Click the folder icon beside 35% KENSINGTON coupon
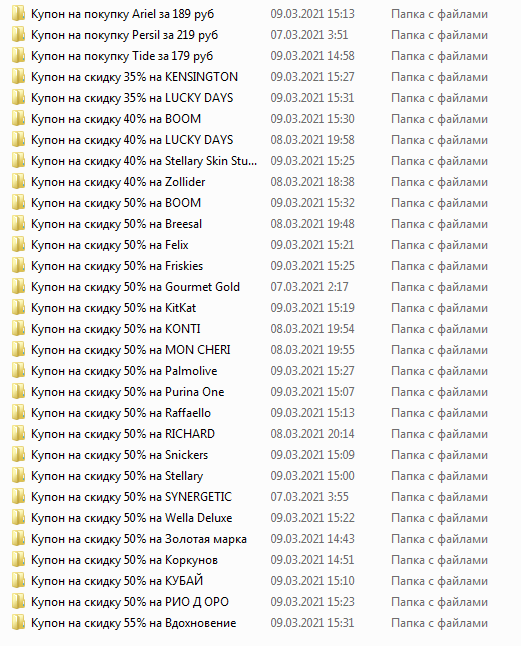The height and width of the screenshot is (646, 521). point(19,77)
